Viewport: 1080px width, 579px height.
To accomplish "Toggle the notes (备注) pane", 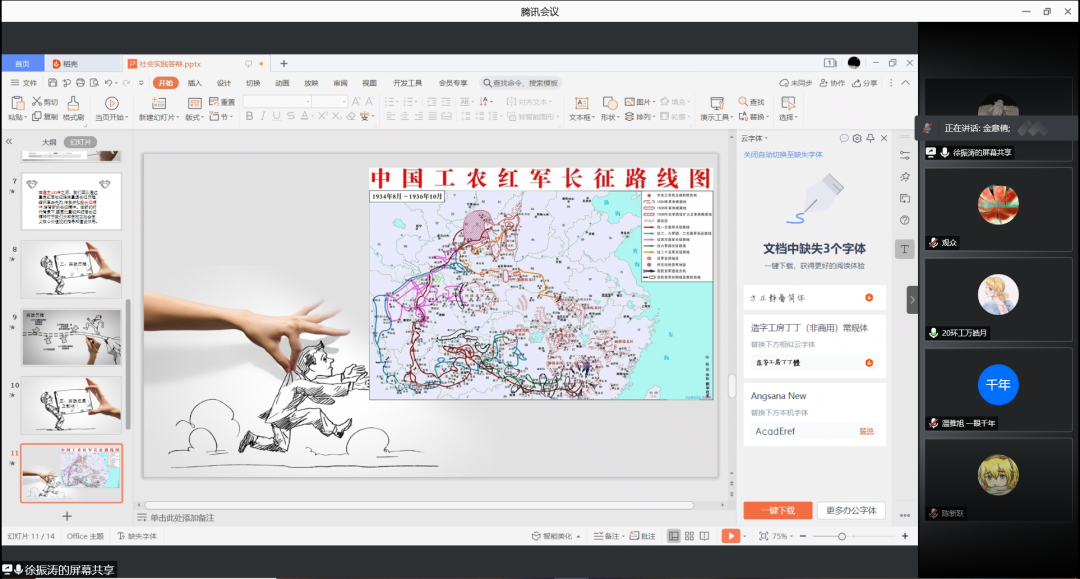I will click(x=607, y=536).
